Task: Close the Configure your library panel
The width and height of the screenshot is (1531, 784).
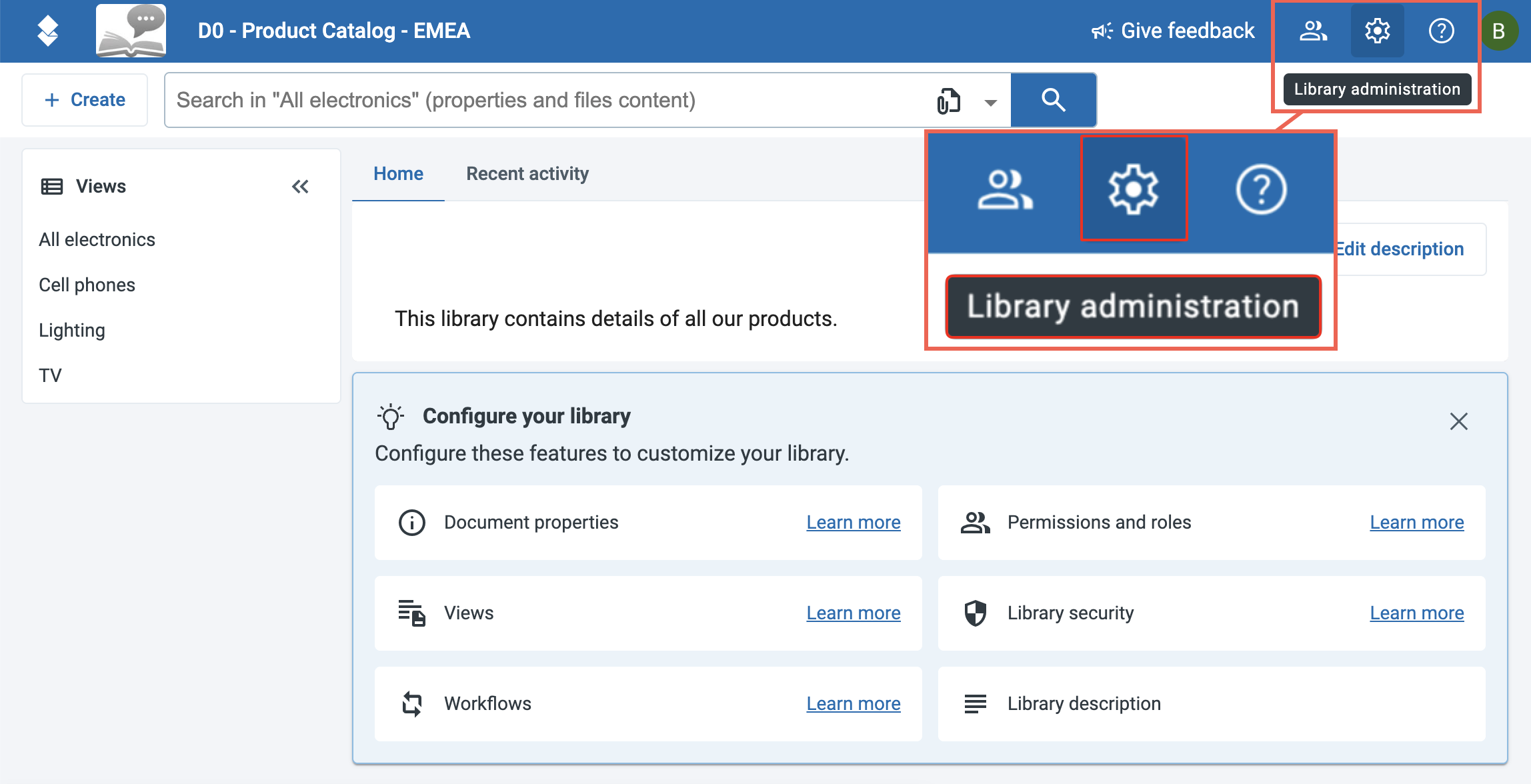Action: click(1458, 421)
